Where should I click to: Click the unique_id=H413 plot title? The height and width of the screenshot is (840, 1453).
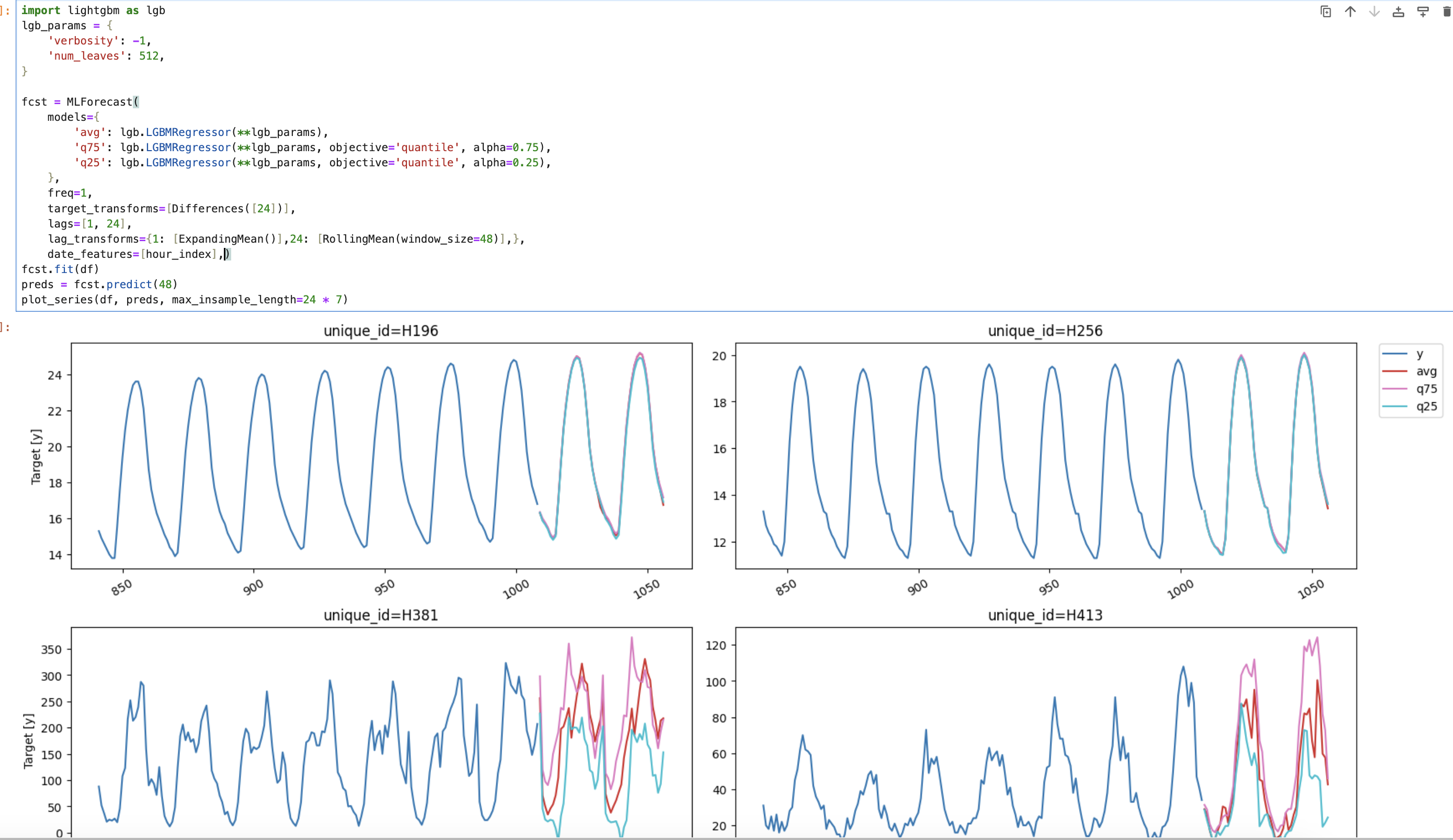(x=1045, y=615)
